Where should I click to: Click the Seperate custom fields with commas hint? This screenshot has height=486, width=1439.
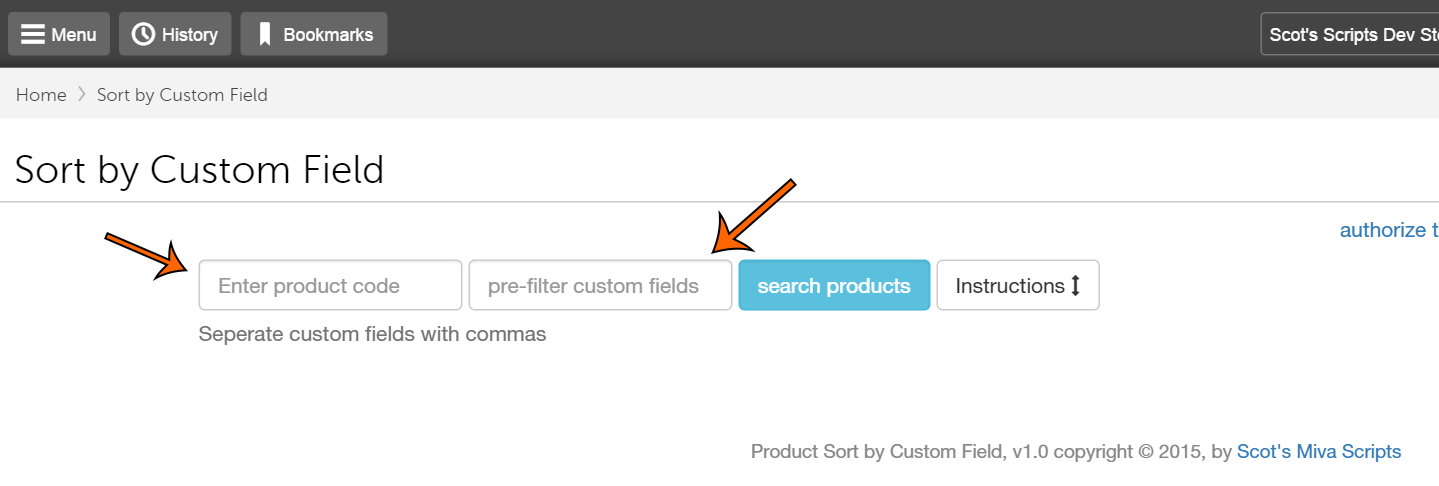(372, 334)
